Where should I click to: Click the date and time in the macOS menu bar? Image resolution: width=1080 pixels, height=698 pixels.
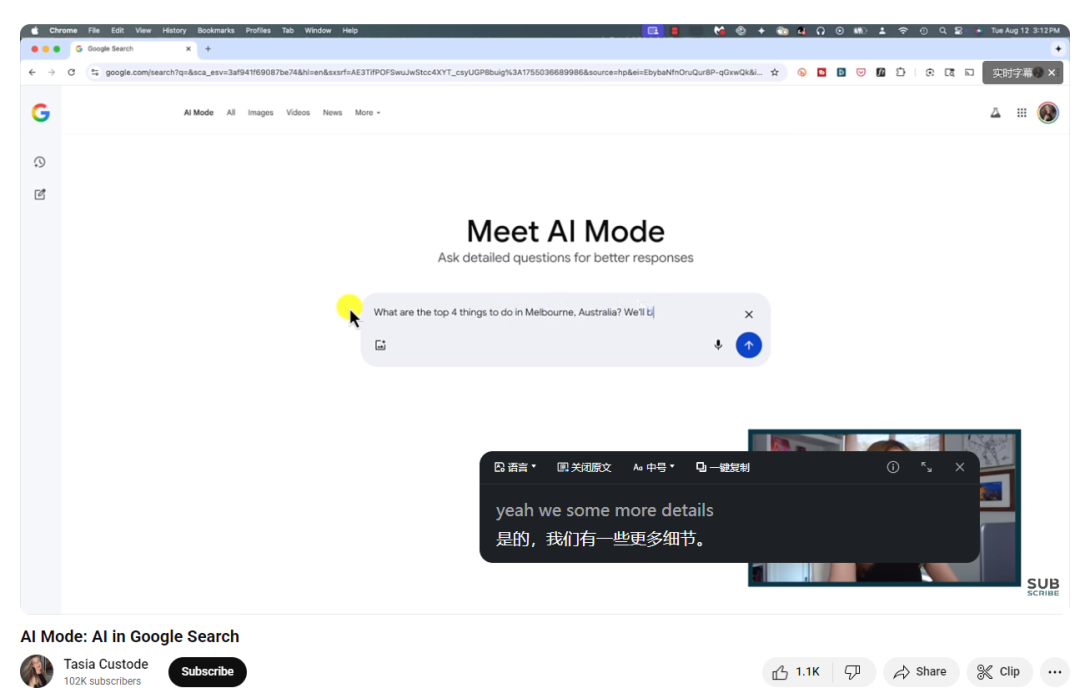[x=1025, y=30]
